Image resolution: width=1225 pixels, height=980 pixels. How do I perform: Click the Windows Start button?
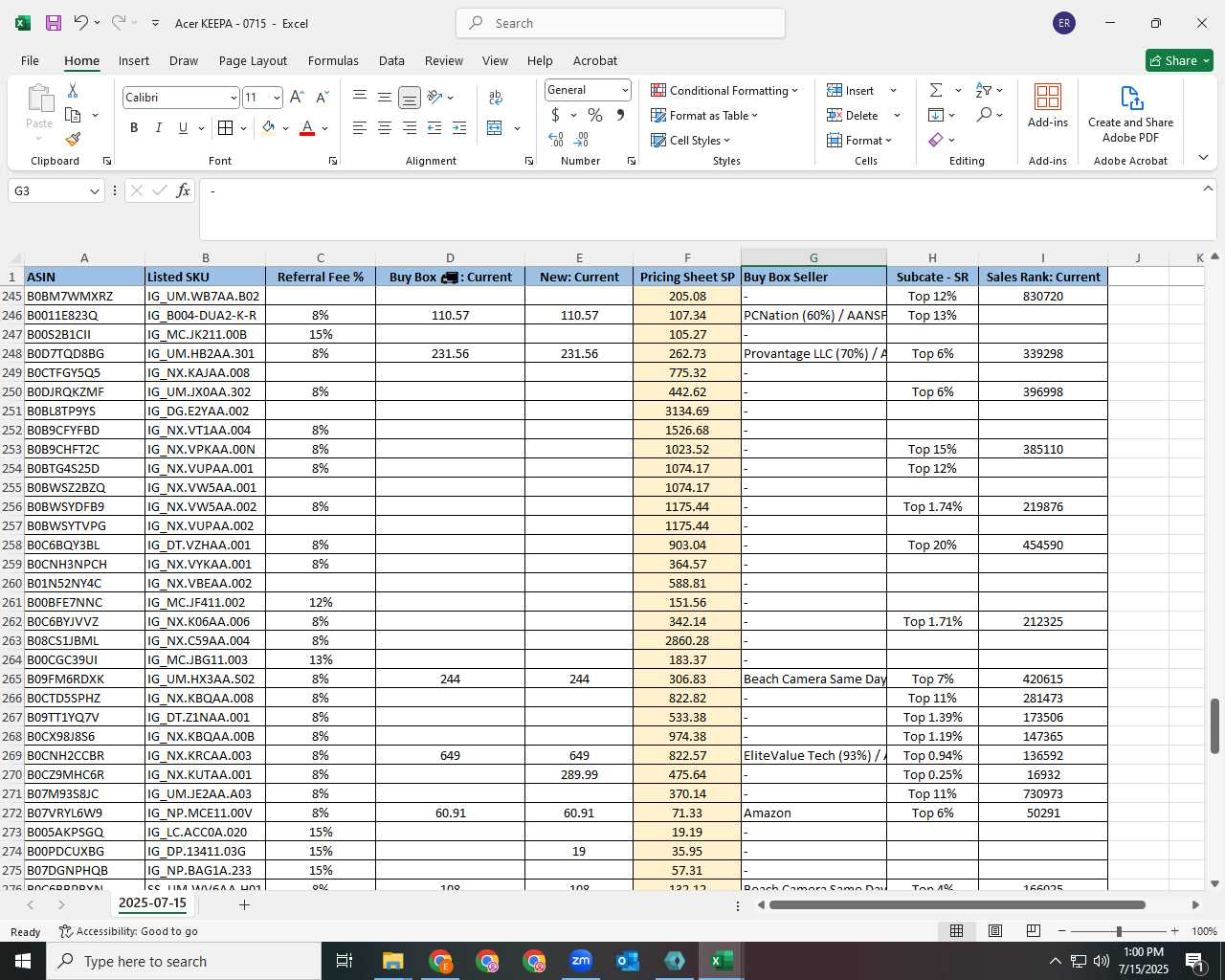coord(23,961)
